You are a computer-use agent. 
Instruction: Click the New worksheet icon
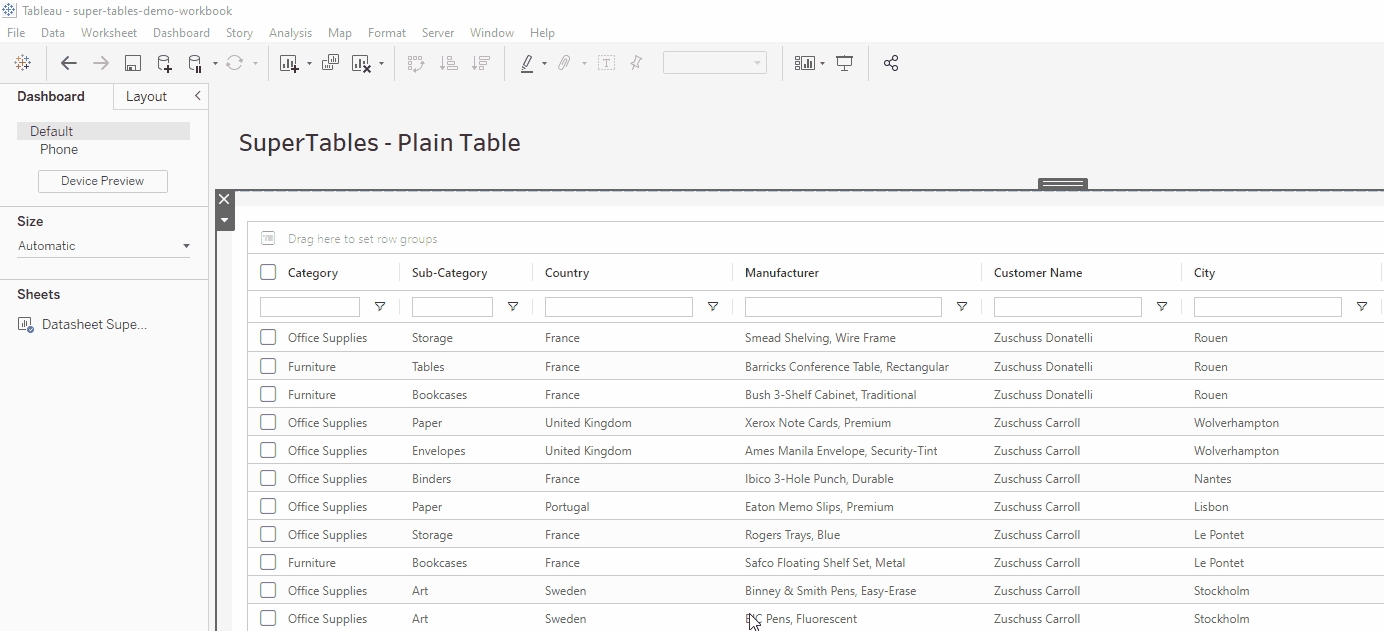(289, 63)
